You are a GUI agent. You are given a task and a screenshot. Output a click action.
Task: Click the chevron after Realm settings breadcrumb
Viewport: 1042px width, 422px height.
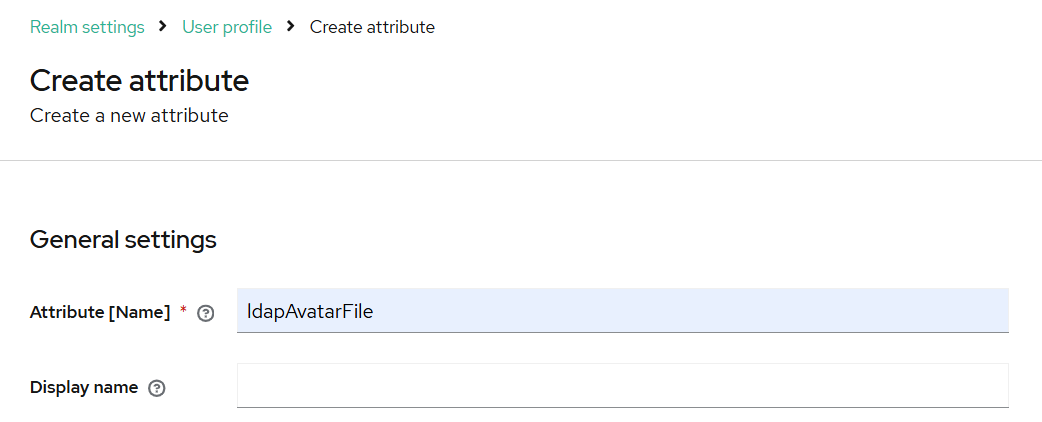pos(163,27)
